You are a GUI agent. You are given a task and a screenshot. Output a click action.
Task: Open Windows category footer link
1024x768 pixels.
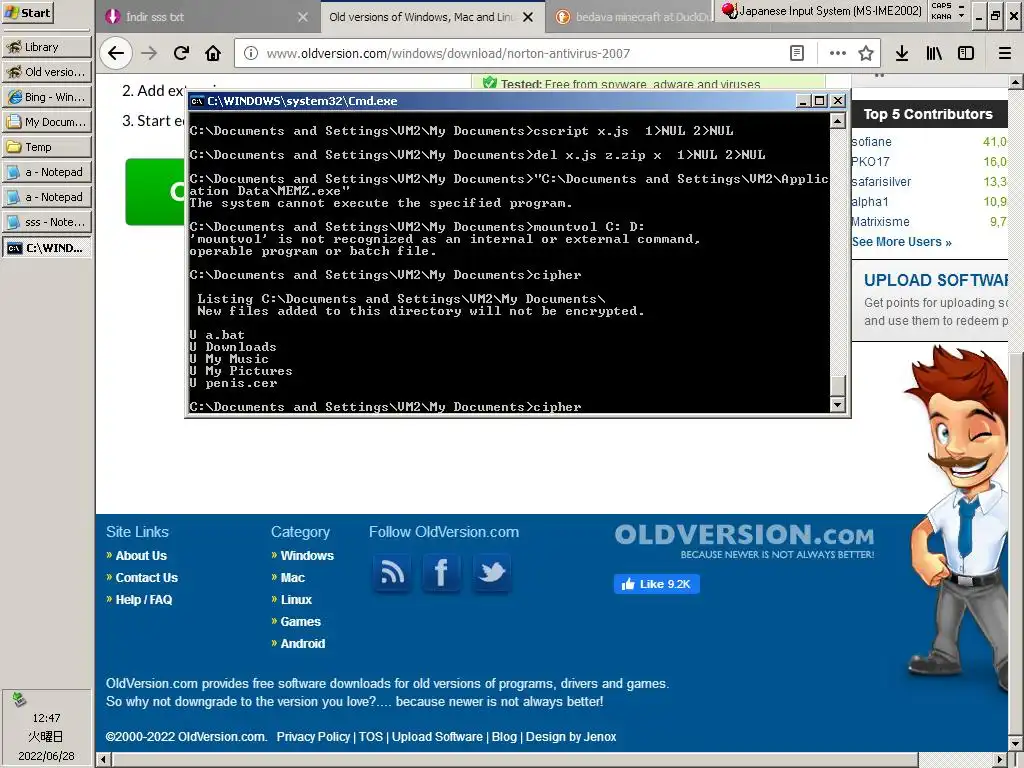307,556
